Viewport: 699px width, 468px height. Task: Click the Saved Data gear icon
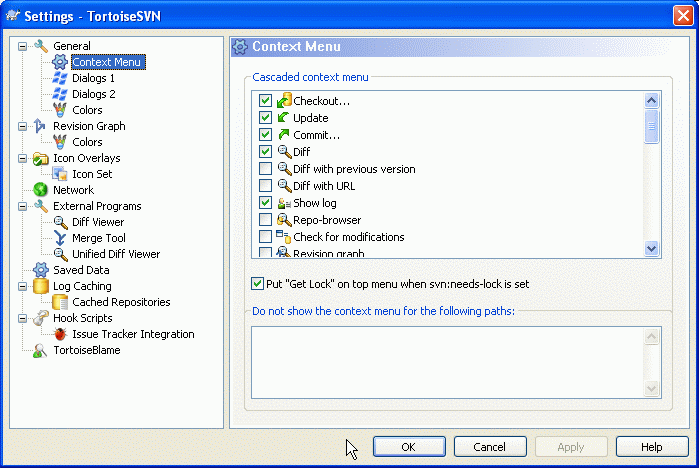pyautogui.click(x=41, y=270)
